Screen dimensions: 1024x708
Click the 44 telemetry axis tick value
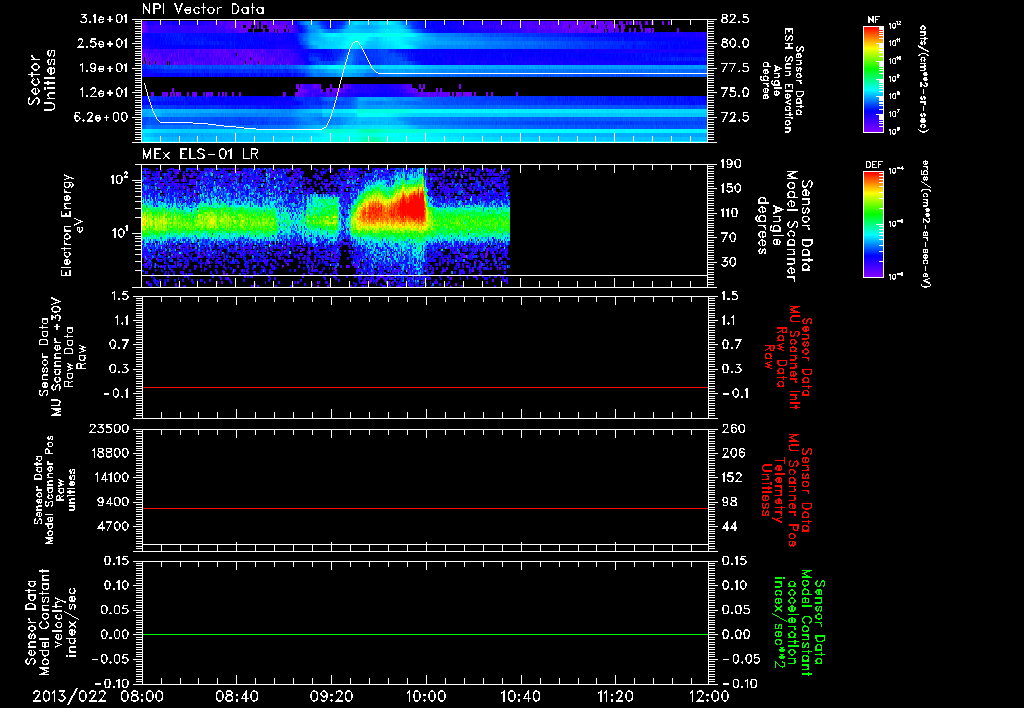point(729,526)
